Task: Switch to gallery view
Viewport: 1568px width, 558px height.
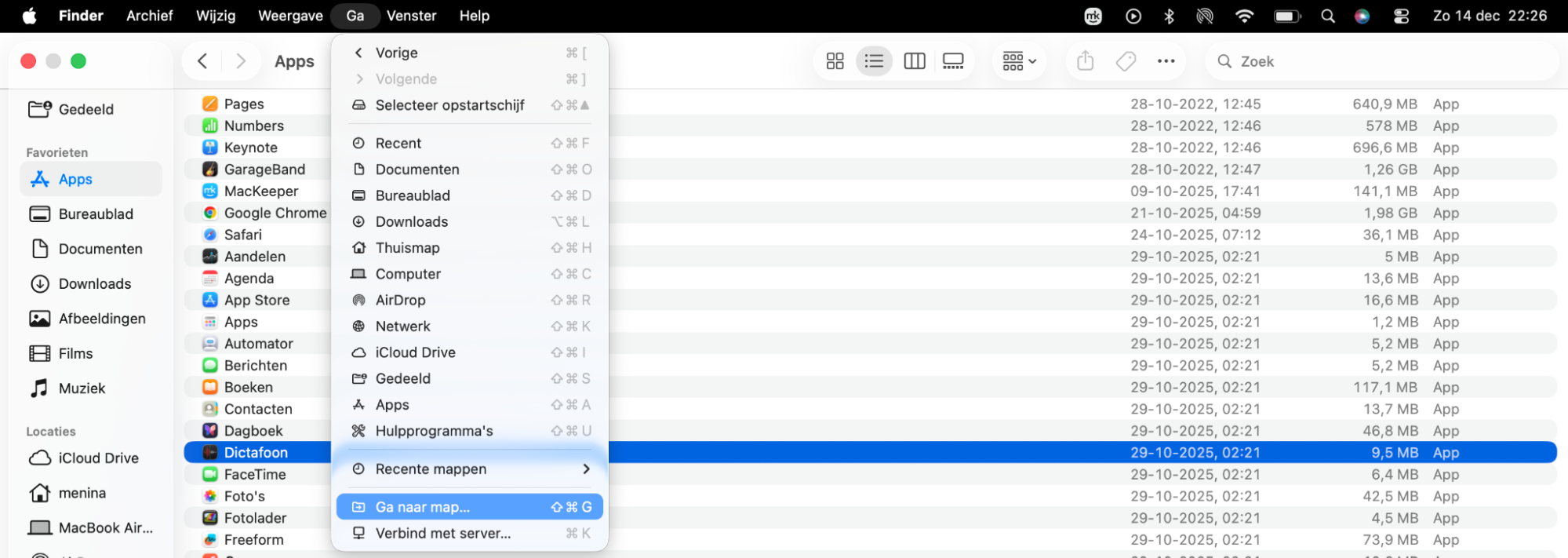Action: [x=953, y=61]
